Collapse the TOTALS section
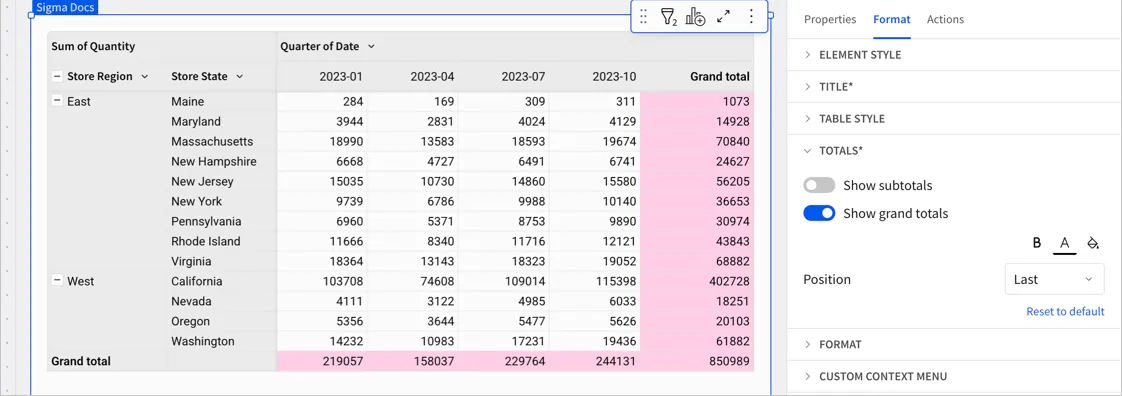The image size is (1122, 396). [x=955, y=151]
